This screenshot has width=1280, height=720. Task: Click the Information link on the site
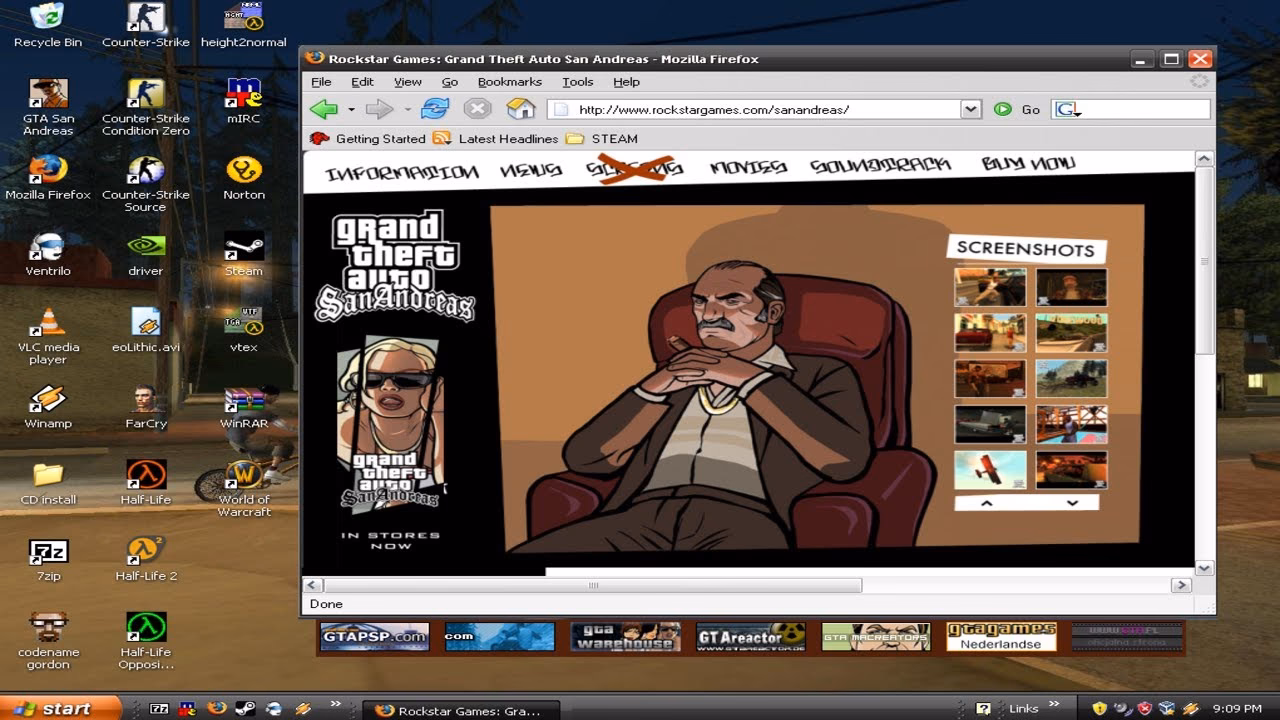402,173
